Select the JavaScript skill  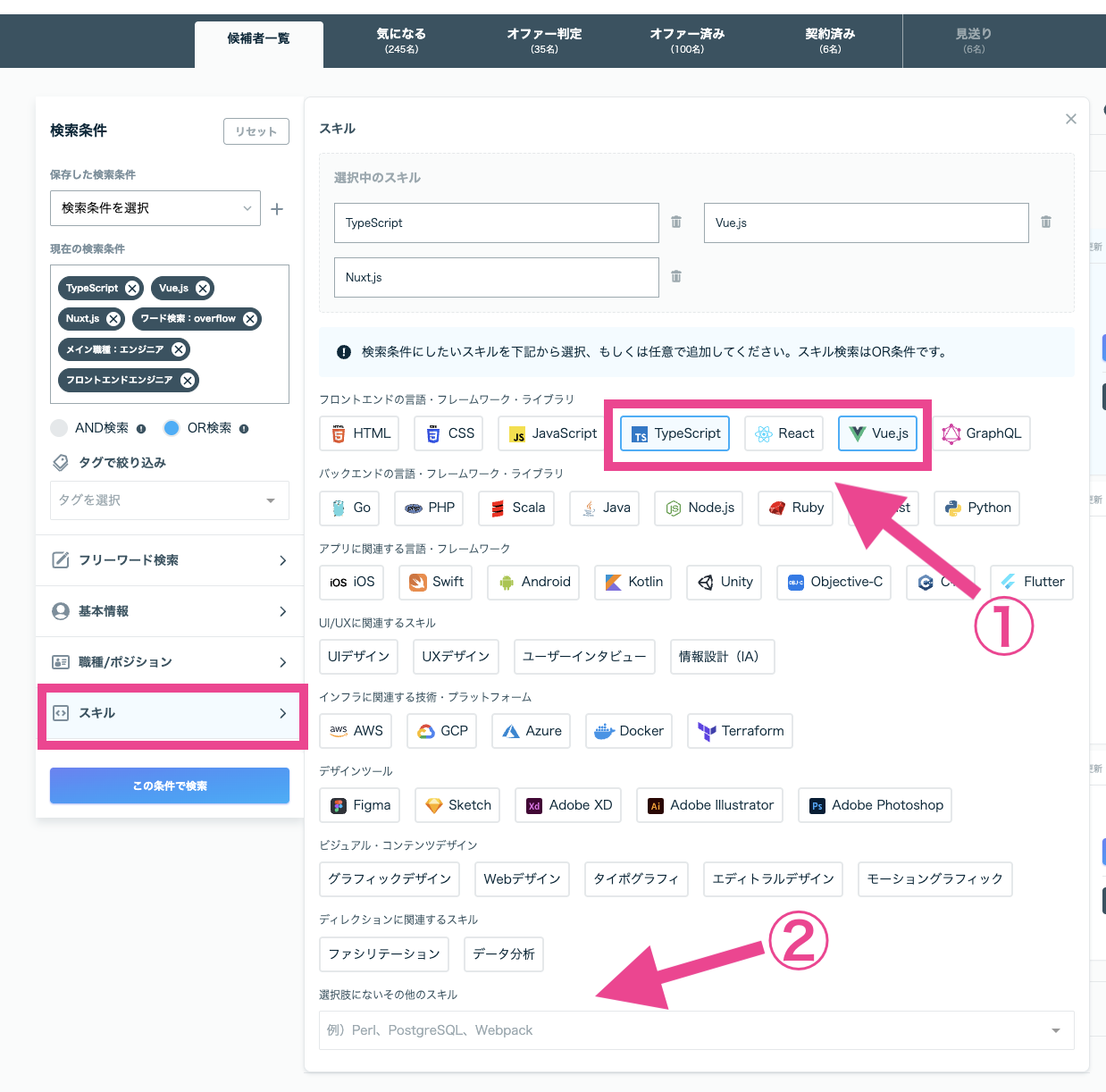pyautogui.click(x=552, y=433)
